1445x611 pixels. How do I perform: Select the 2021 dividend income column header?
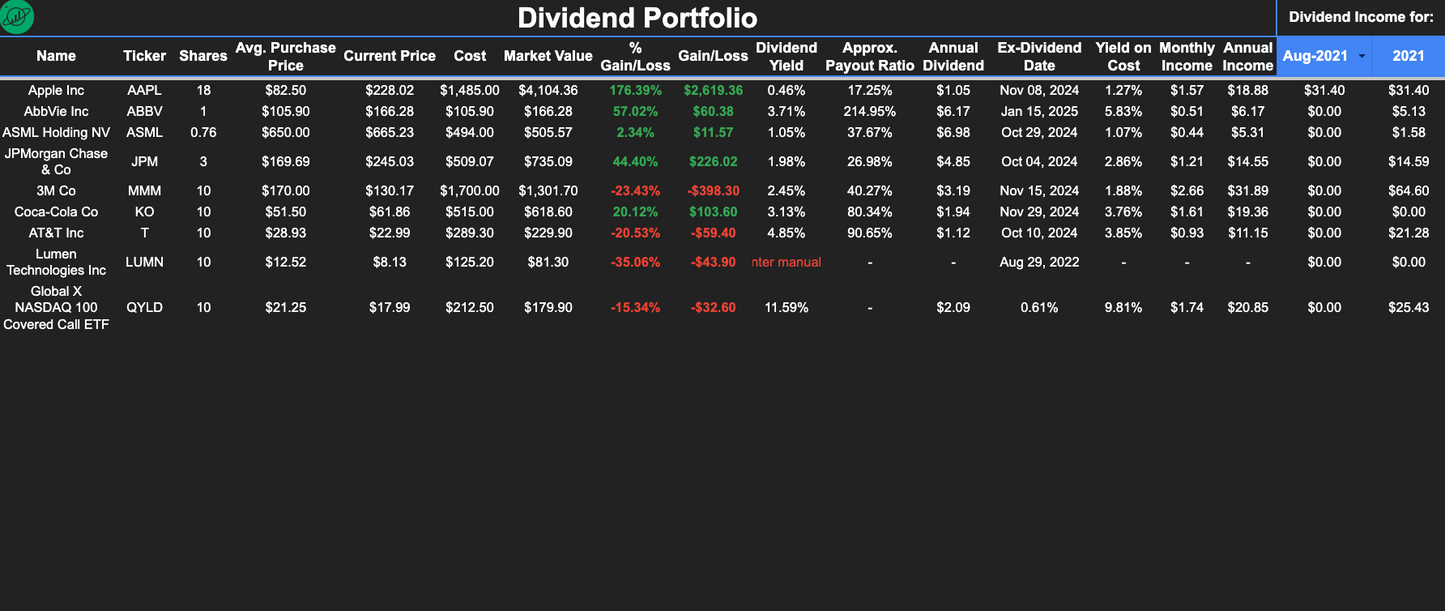(1408, 56)
